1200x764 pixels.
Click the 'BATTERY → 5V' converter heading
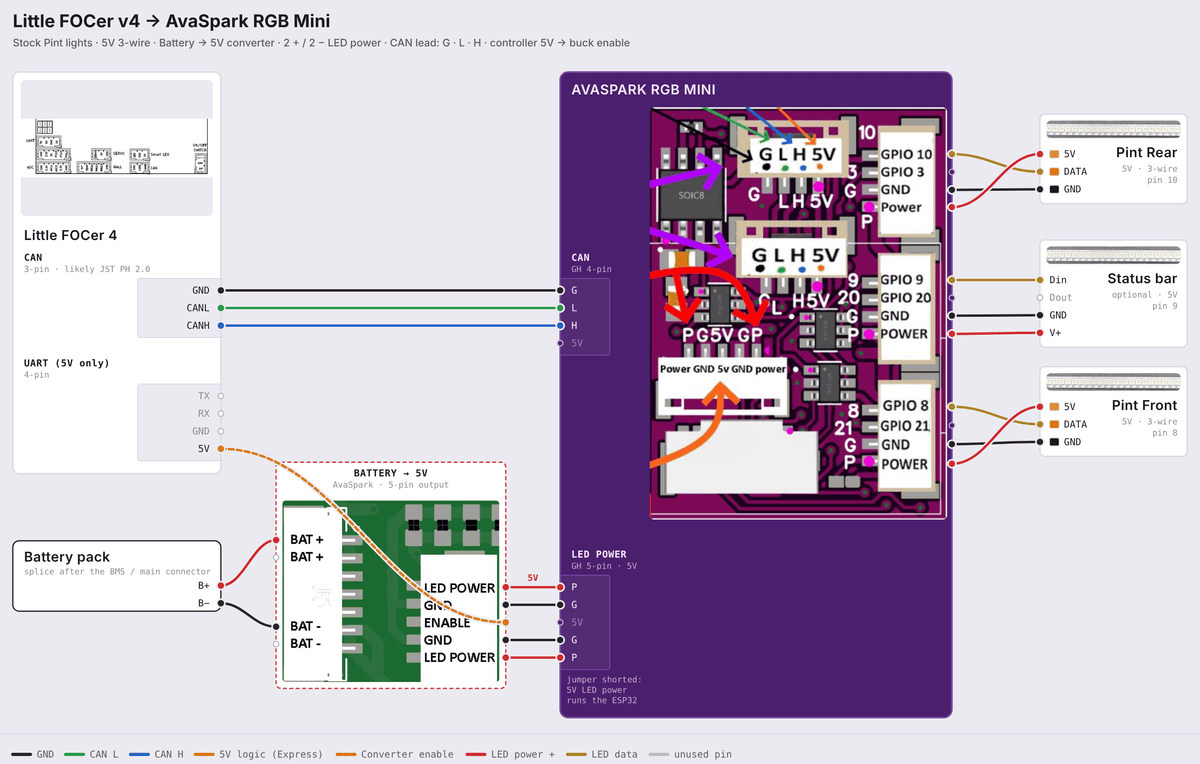pyautogui.click(x=390, y=473)
